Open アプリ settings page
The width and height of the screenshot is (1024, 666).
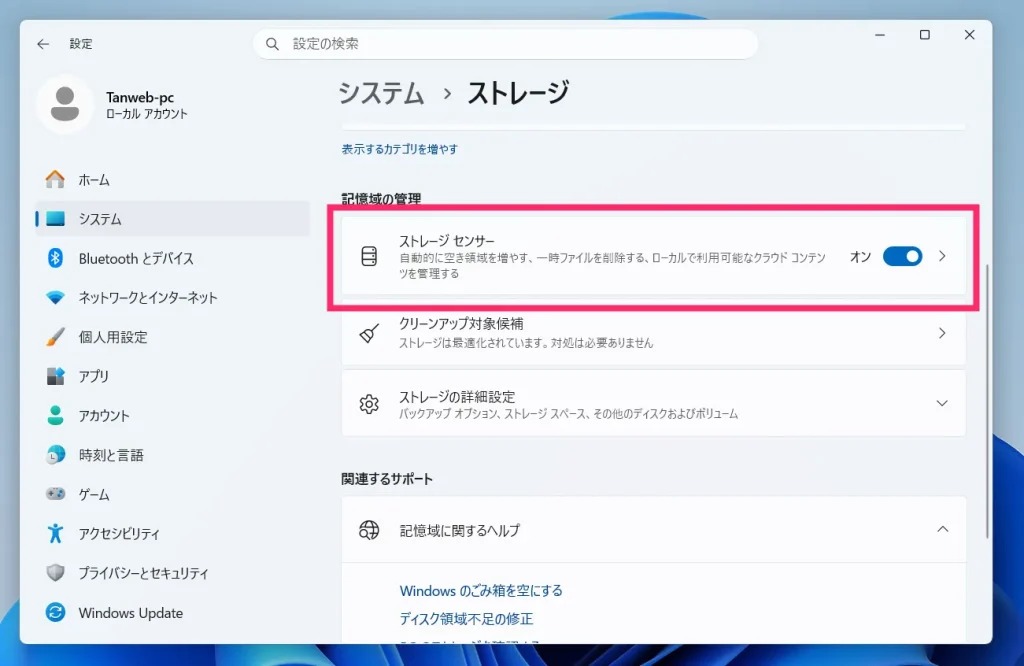[x=172, y=376]
